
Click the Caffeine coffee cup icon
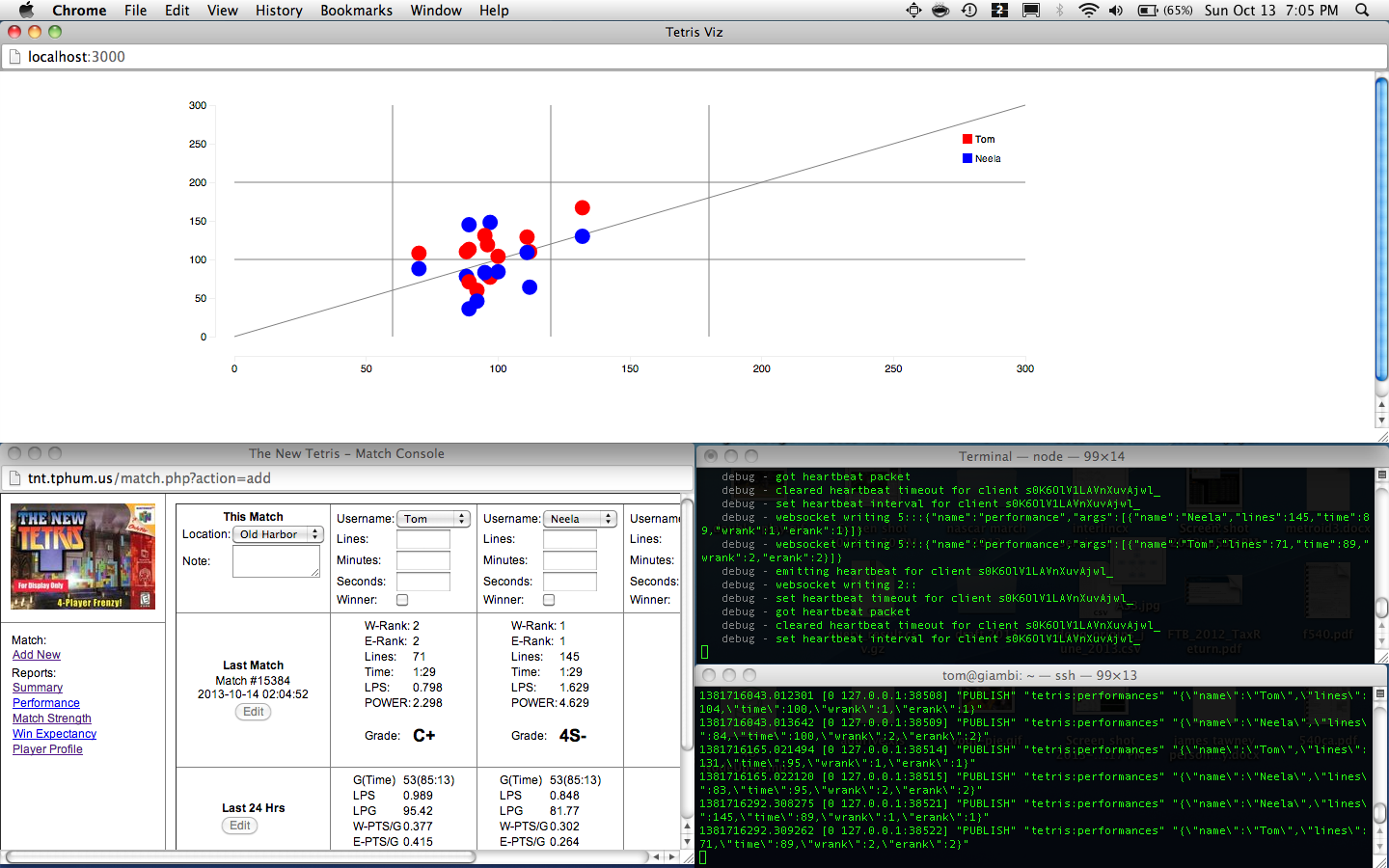(940, 11)
